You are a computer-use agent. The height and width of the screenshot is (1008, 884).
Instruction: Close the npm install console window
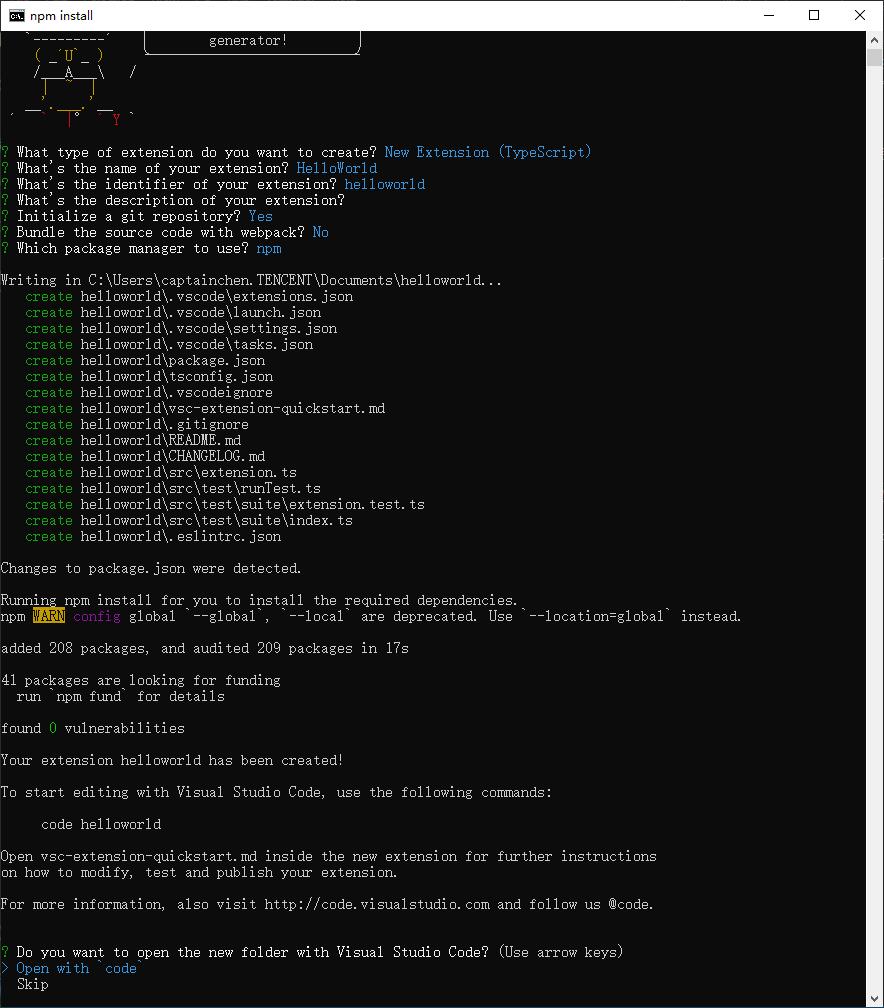[x=860, y=15]
